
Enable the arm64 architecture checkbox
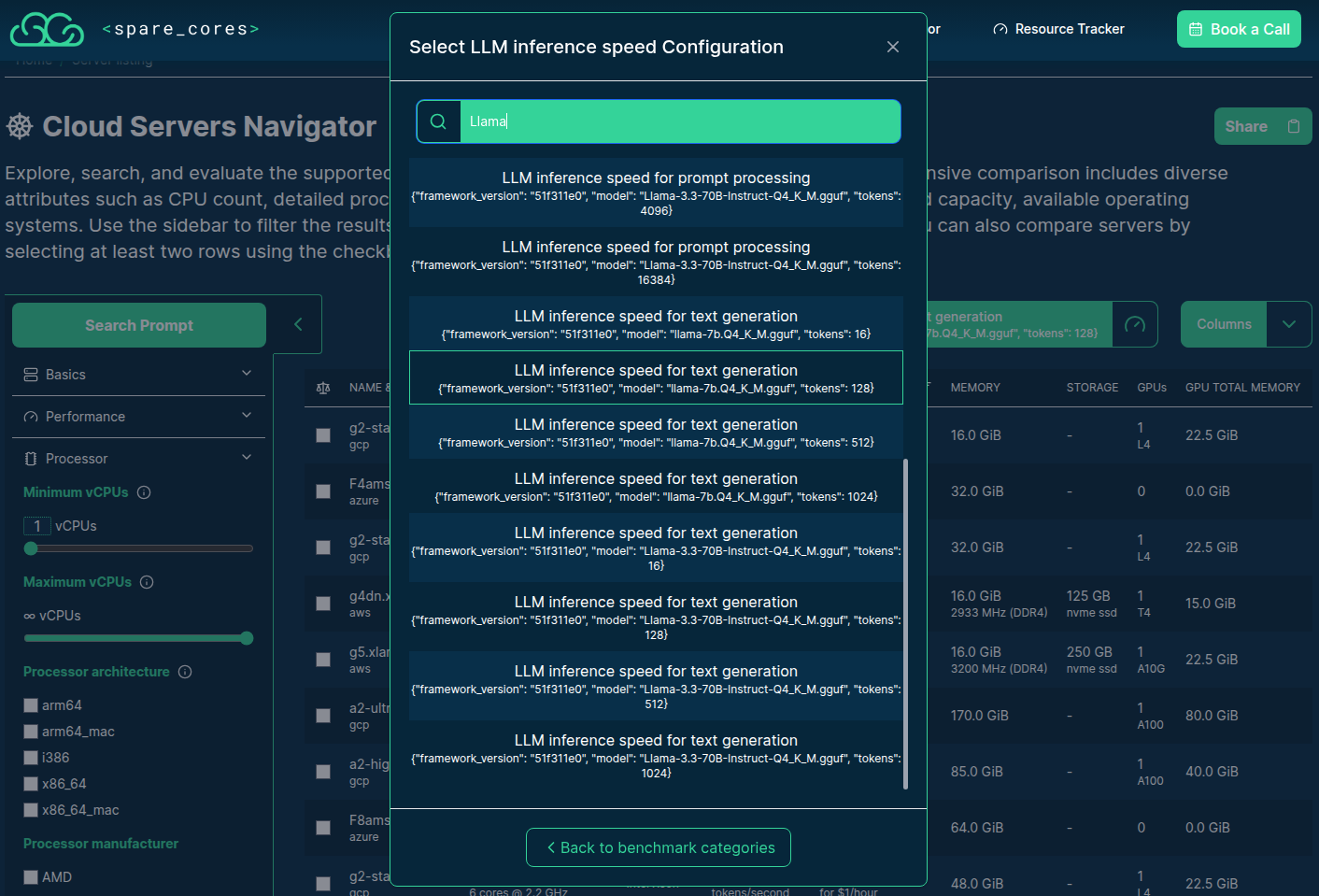coord(31,705)
